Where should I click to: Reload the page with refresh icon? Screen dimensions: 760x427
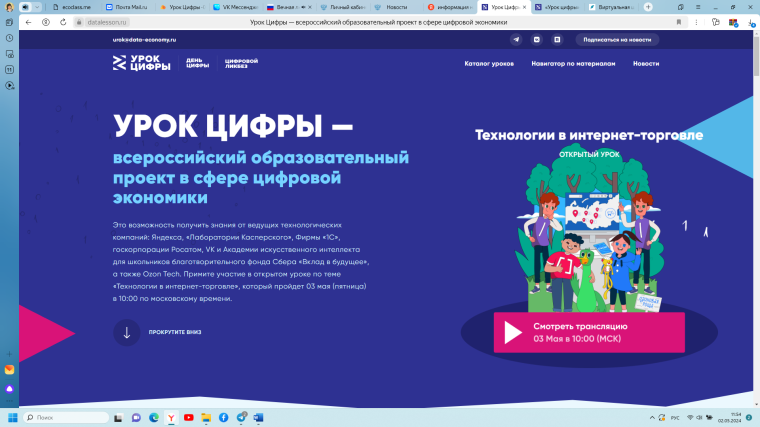[63, 22]
